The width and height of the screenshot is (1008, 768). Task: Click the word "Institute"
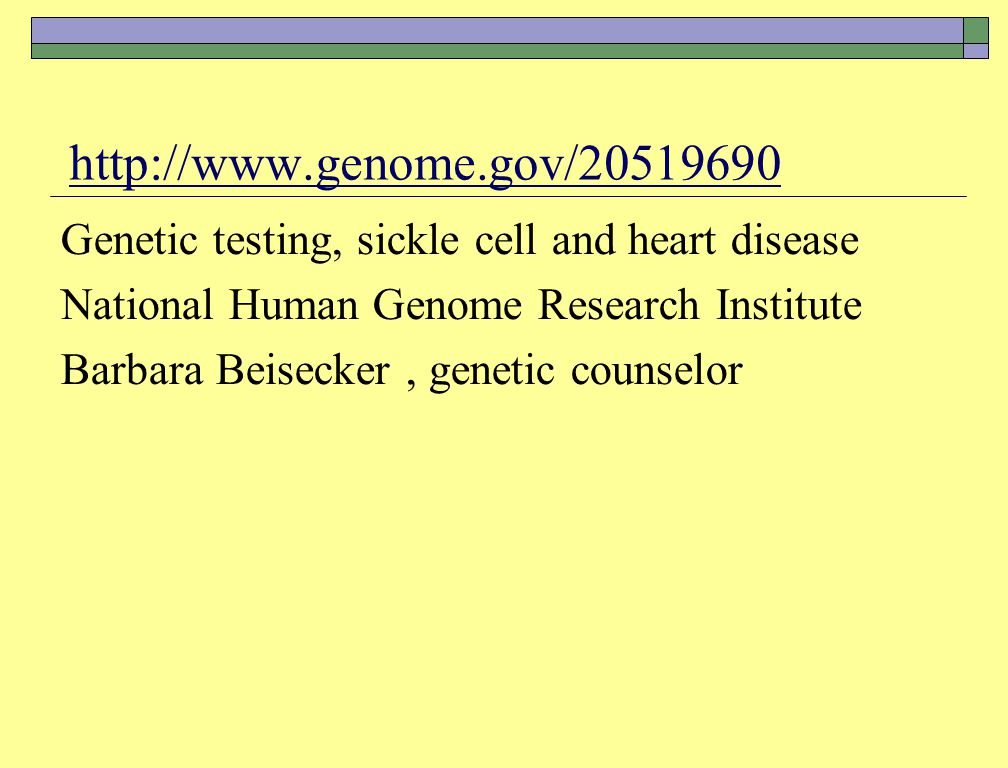tap(789, 305)
